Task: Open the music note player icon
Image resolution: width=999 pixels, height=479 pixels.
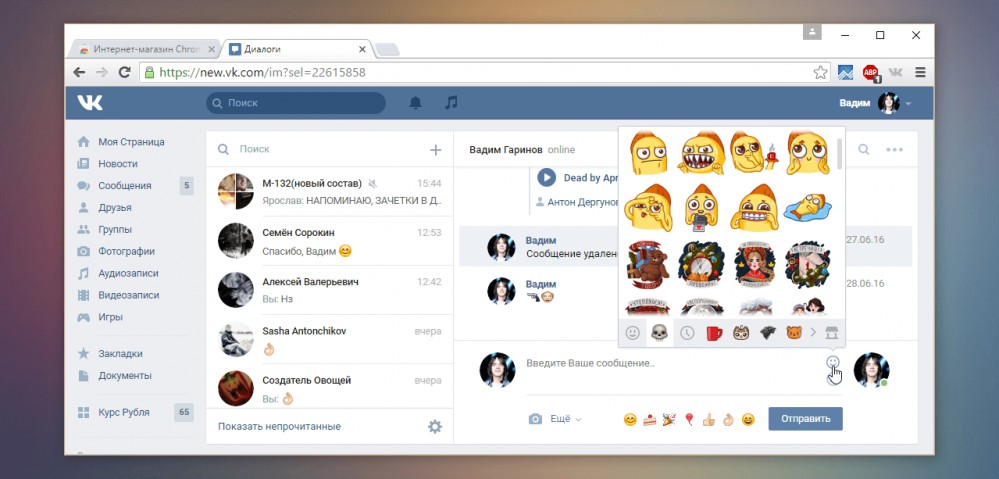Action: (x=451, y=103)
